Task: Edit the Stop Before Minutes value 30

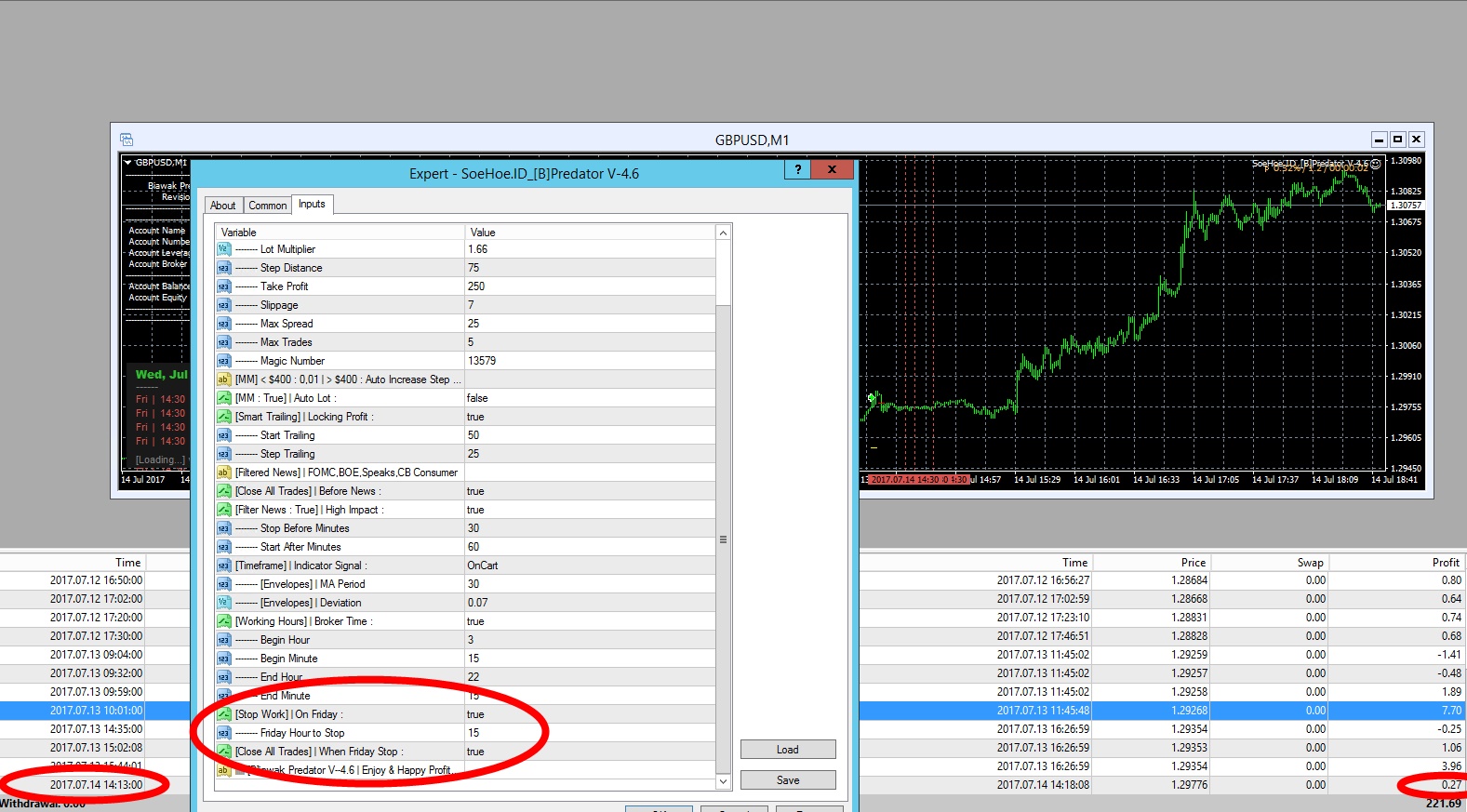Action: coord(590,528)
